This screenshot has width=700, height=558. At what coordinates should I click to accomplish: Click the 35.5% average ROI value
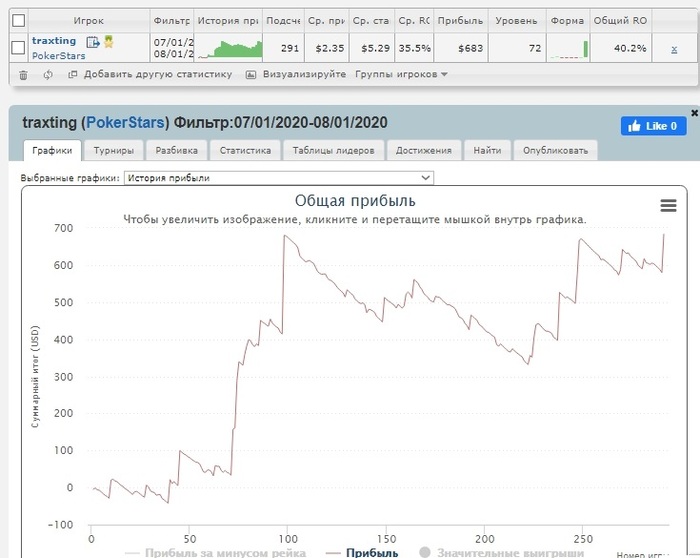414,48
